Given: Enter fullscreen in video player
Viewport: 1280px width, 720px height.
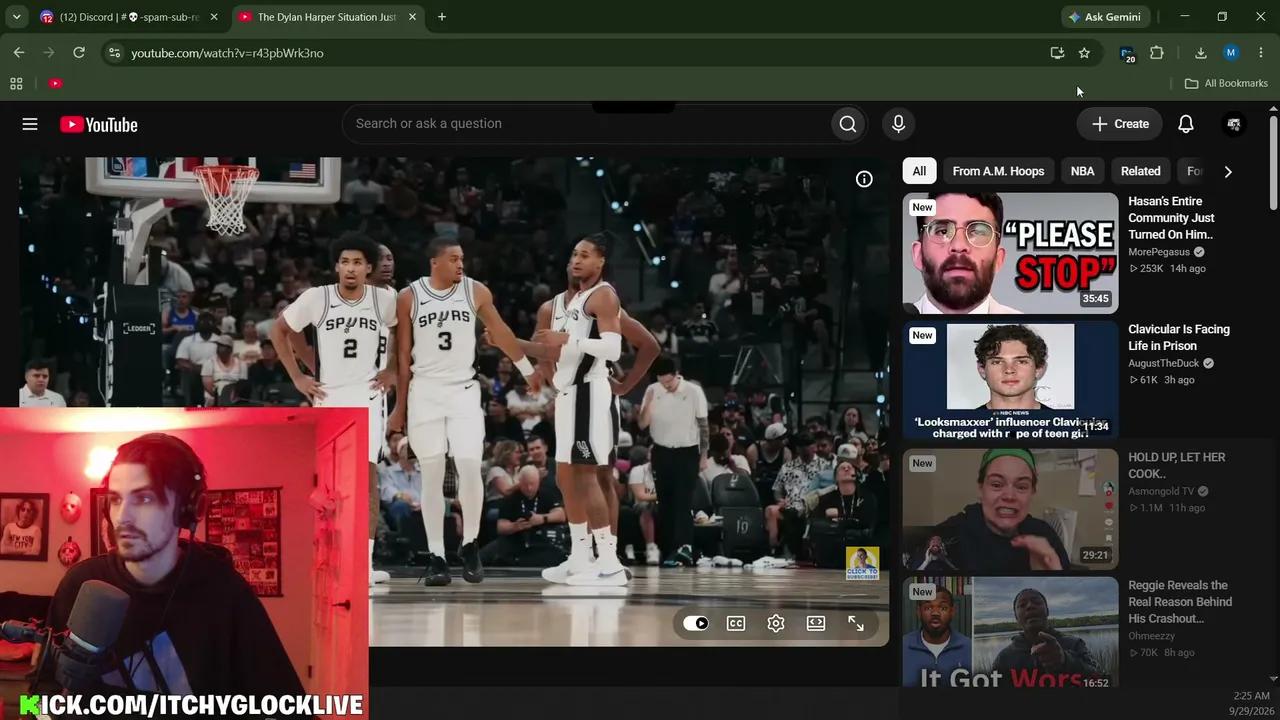Looking at the screenshot, I should point(856,623).
